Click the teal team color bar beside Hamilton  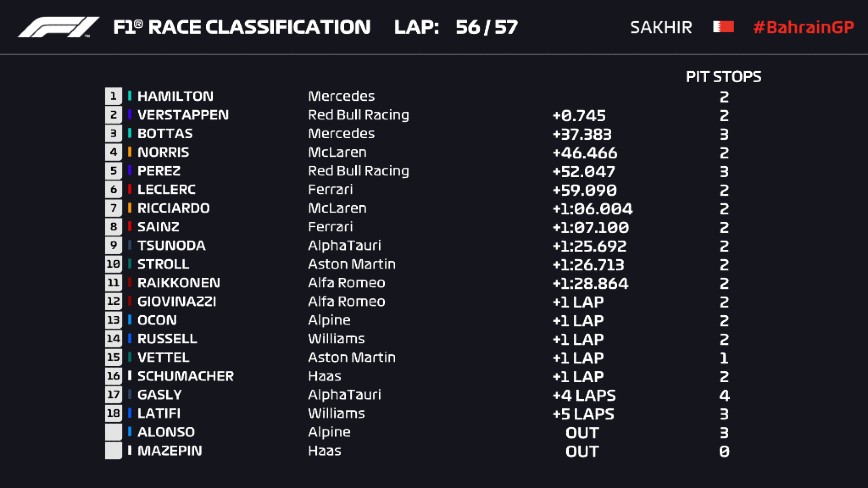click(130, 96)
